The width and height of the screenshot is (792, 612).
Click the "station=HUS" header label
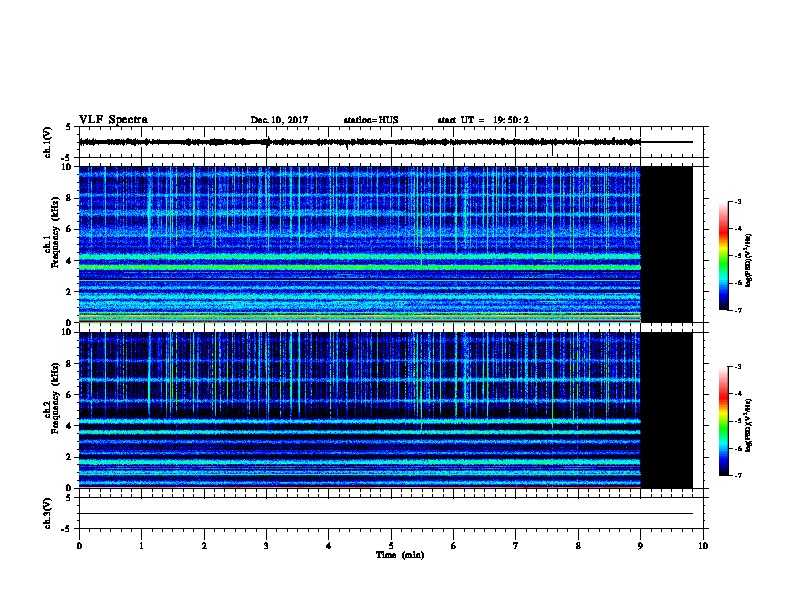coord(371,120)
